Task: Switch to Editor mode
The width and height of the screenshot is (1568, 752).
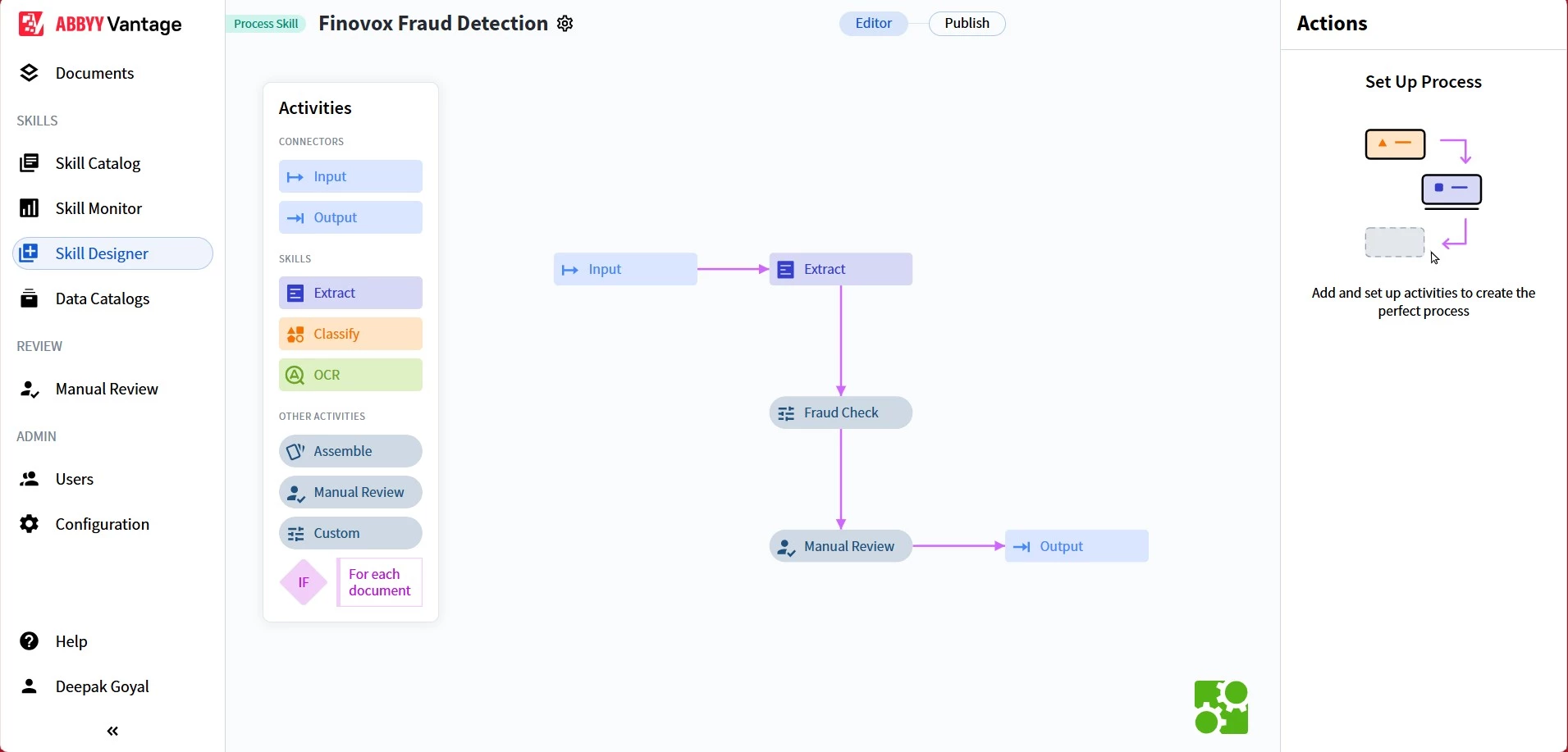Action: pos(872,24)
